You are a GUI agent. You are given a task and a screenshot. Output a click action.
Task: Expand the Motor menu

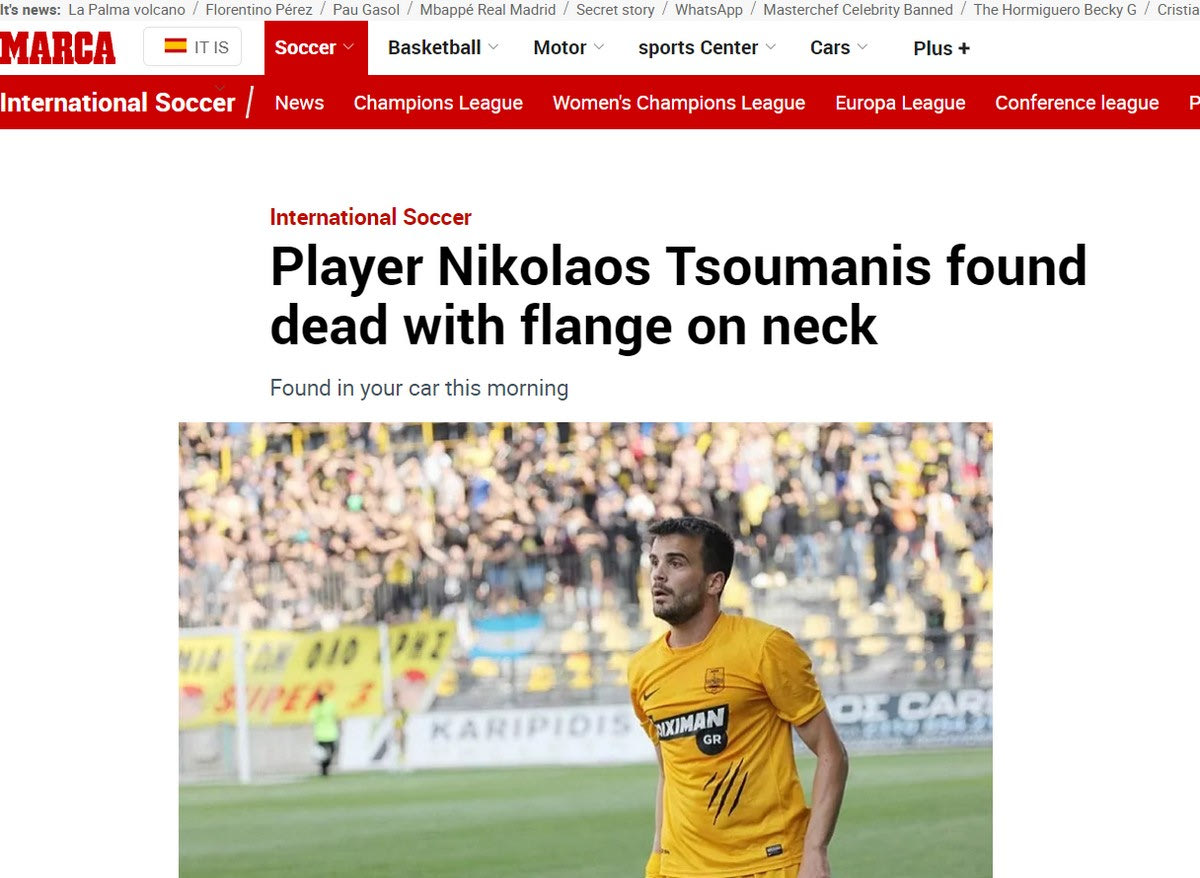(568, 47)
